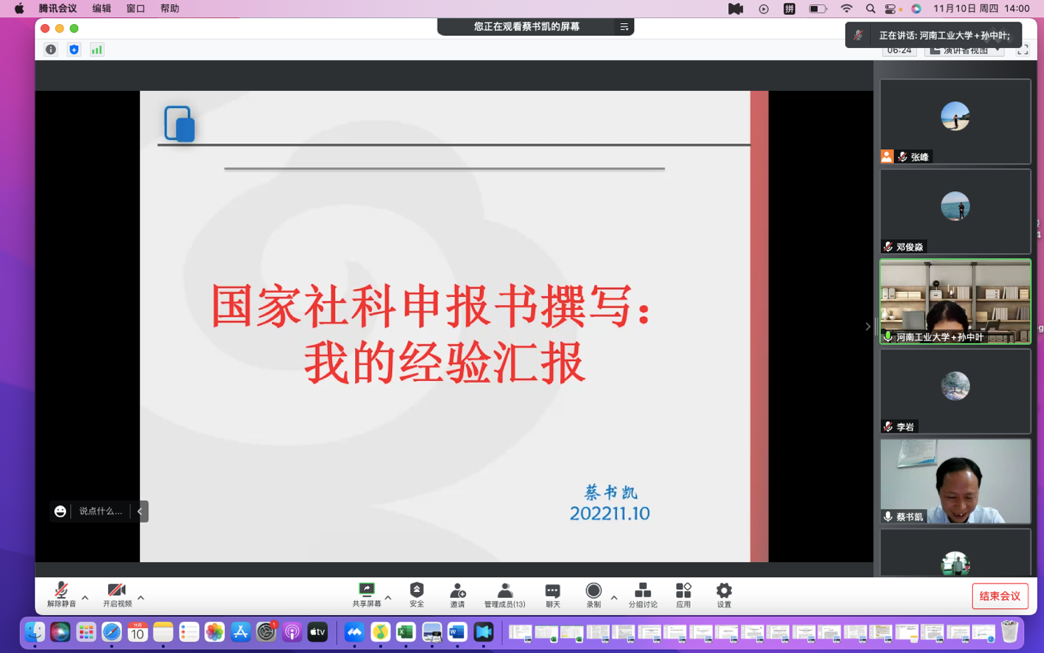Start recording with 录制 icon
This screenshot has height=653, width=1044.
(x=593, y=592)
